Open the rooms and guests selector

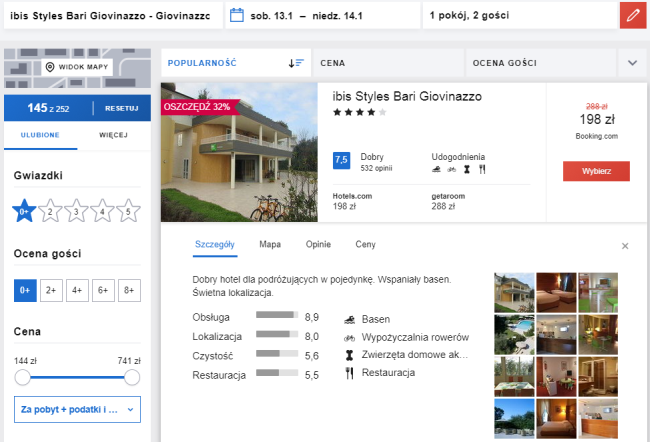[x=516, y=15]
